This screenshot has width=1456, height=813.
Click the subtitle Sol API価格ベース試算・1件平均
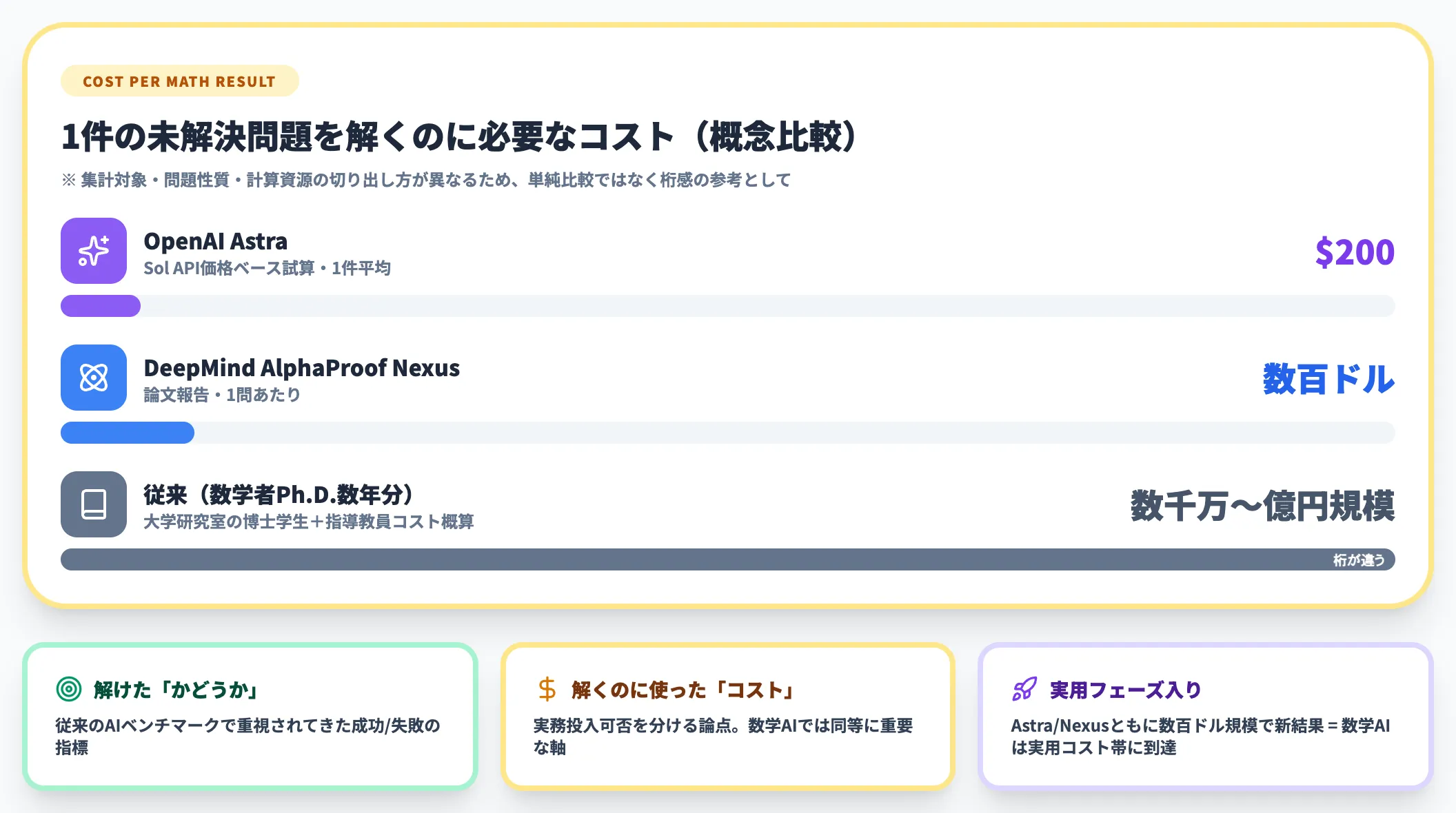pos(267,268)
